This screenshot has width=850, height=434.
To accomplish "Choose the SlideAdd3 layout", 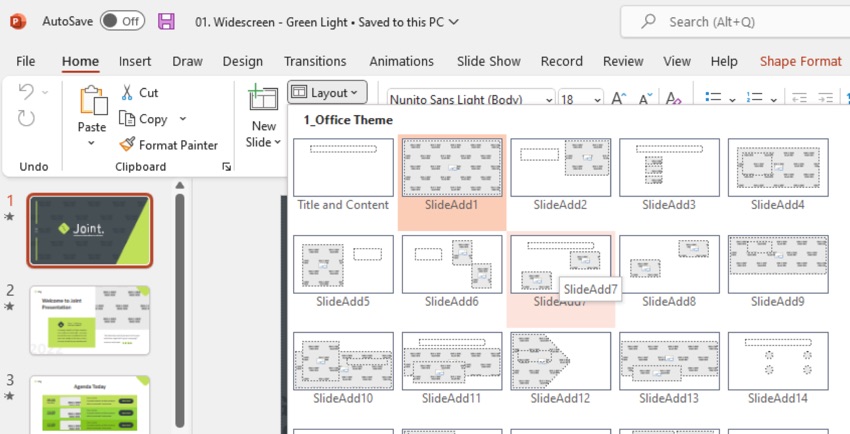I will click(x=669, y=174).
